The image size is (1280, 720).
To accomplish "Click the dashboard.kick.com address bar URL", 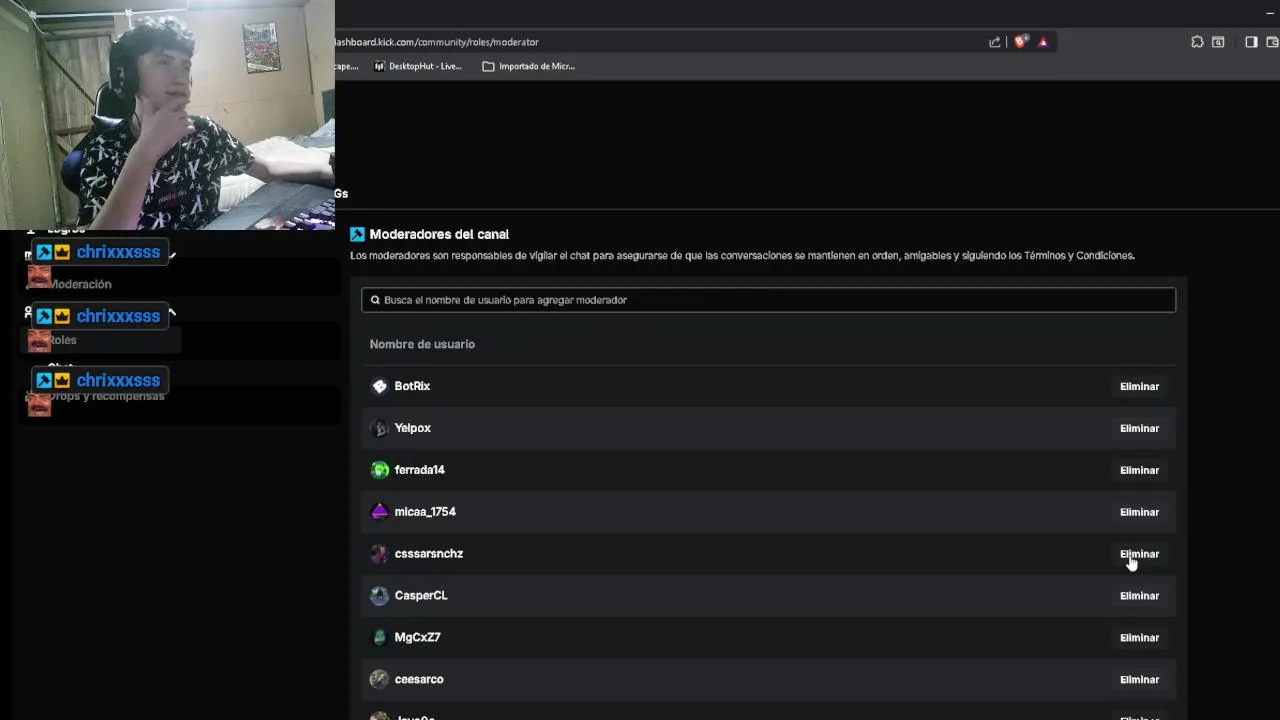I will [x=437, y=42].
